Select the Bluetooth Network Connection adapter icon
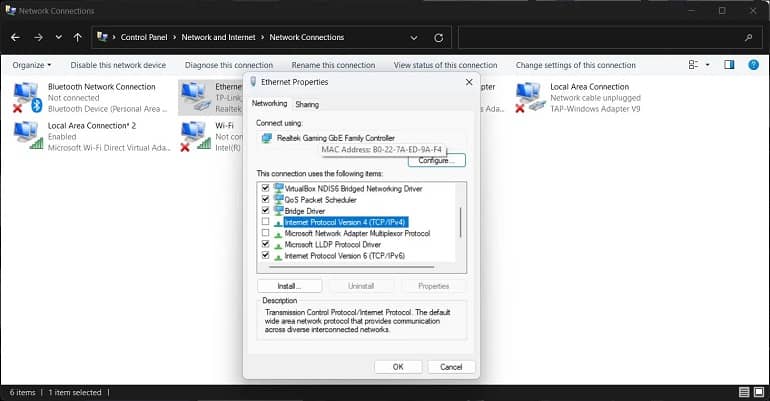The width and height of the screenshot is (770, 401). [x=27, y=97]
